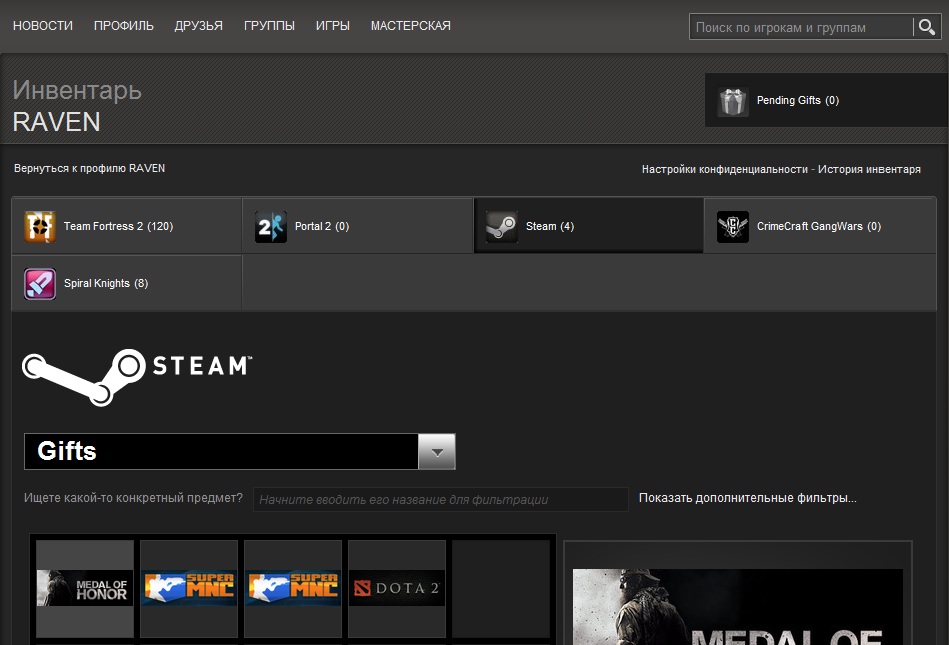Click the Steam tab logo icon
Image resolution: width=949 pixels, height=645 pixels.
tap(502, 226)
